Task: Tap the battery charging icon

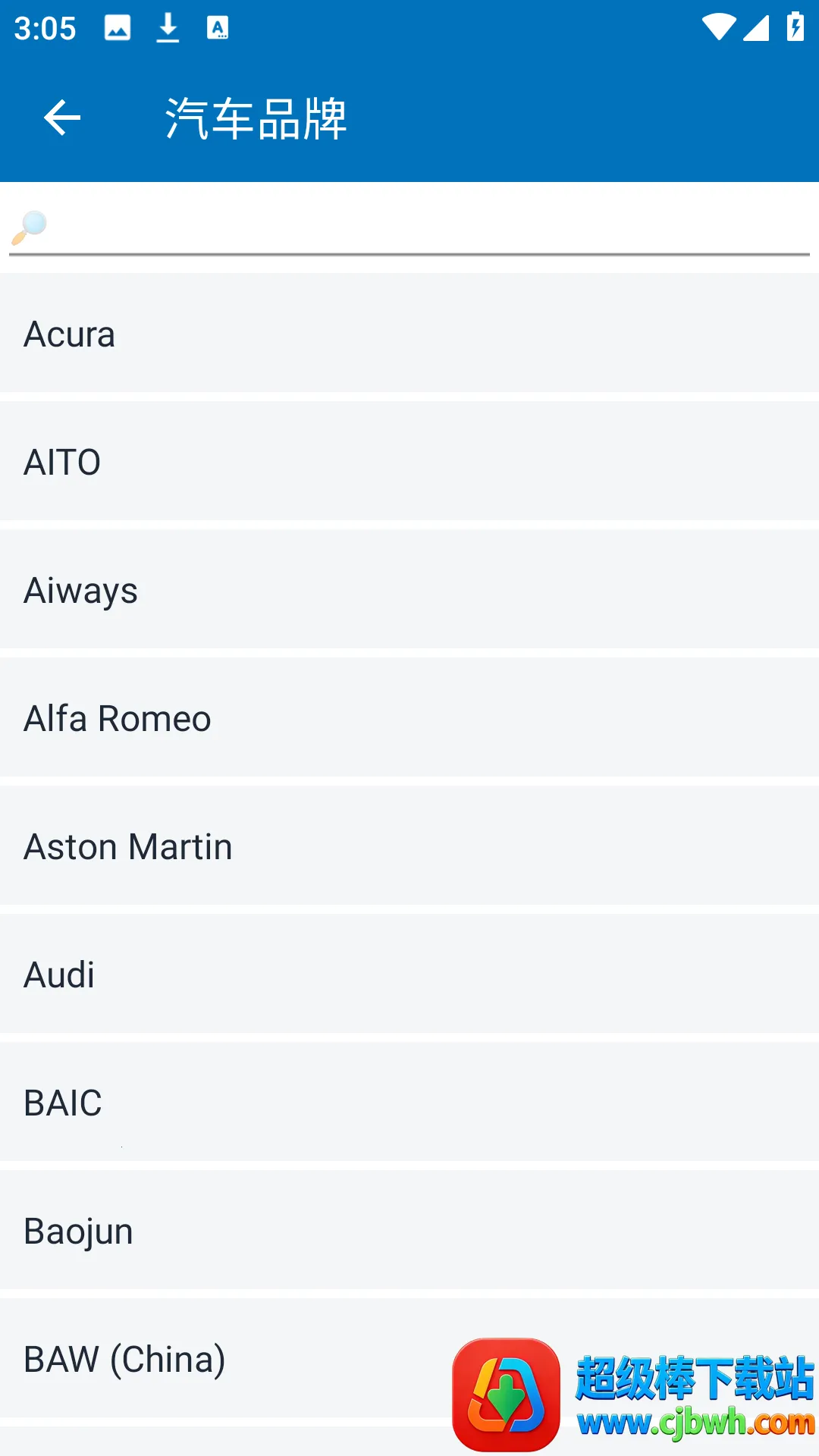Action: click(795, 27)
